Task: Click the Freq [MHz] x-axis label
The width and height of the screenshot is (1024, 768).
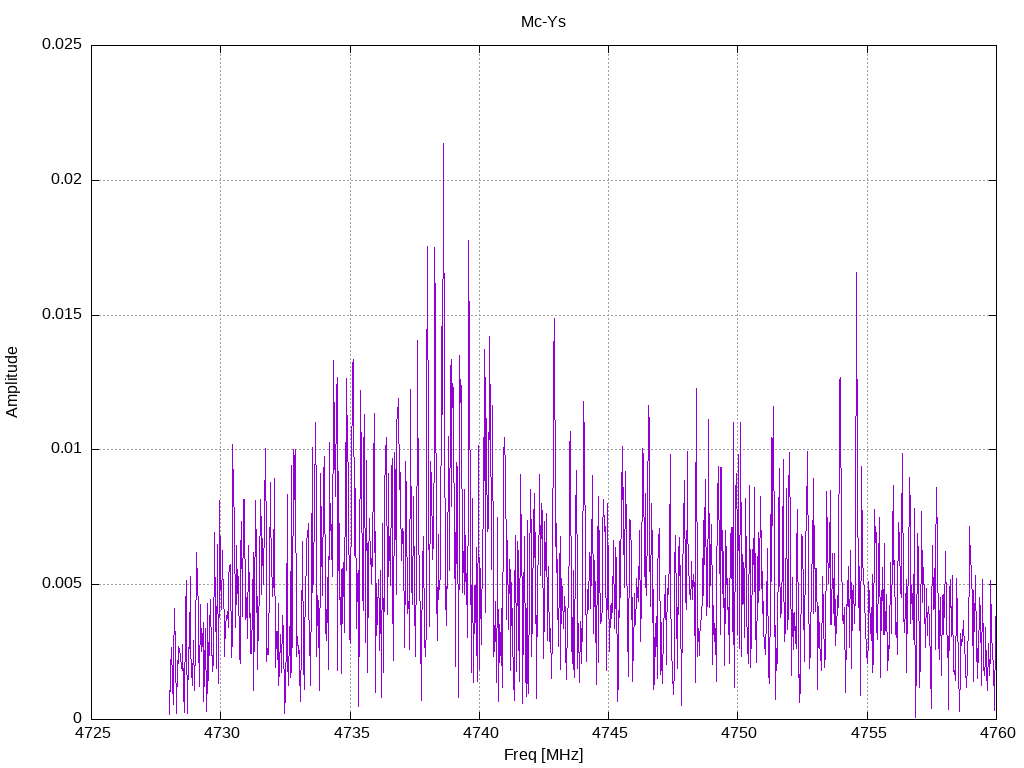Action: tap(543, 755)
